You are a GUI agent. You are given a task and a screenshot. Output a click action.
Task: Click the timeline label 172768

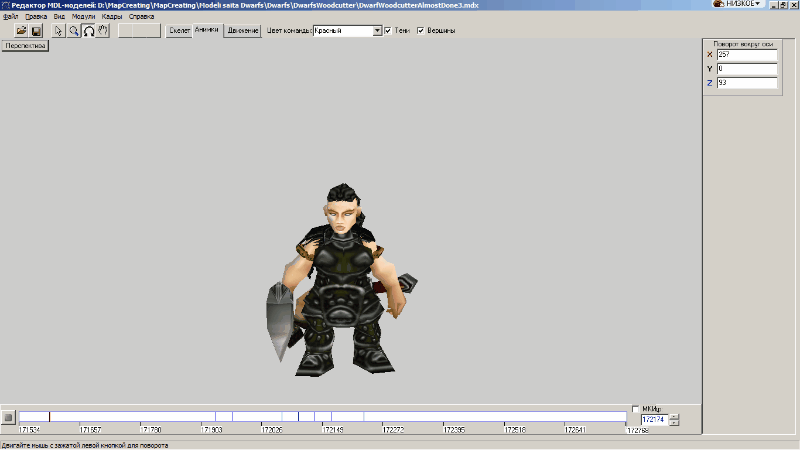click(638, 430)
